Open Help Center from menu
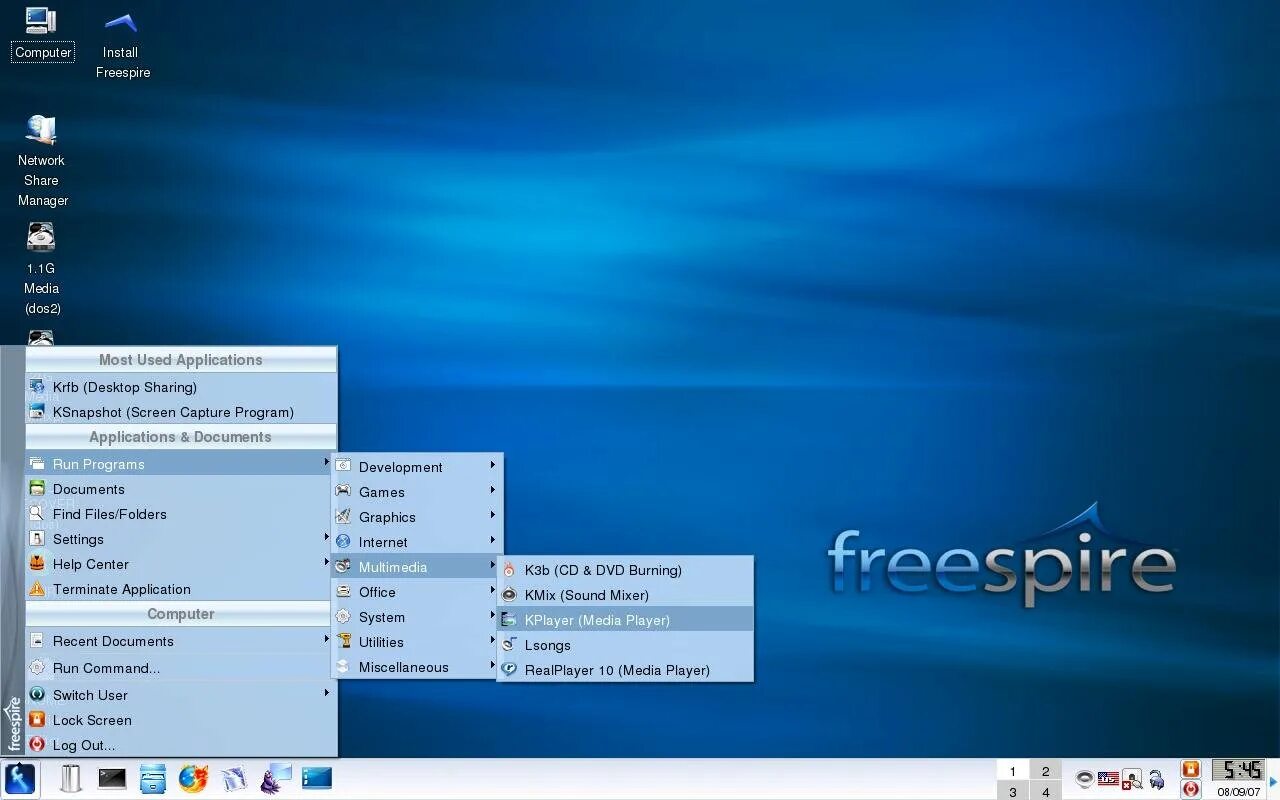 coord(181,564)
